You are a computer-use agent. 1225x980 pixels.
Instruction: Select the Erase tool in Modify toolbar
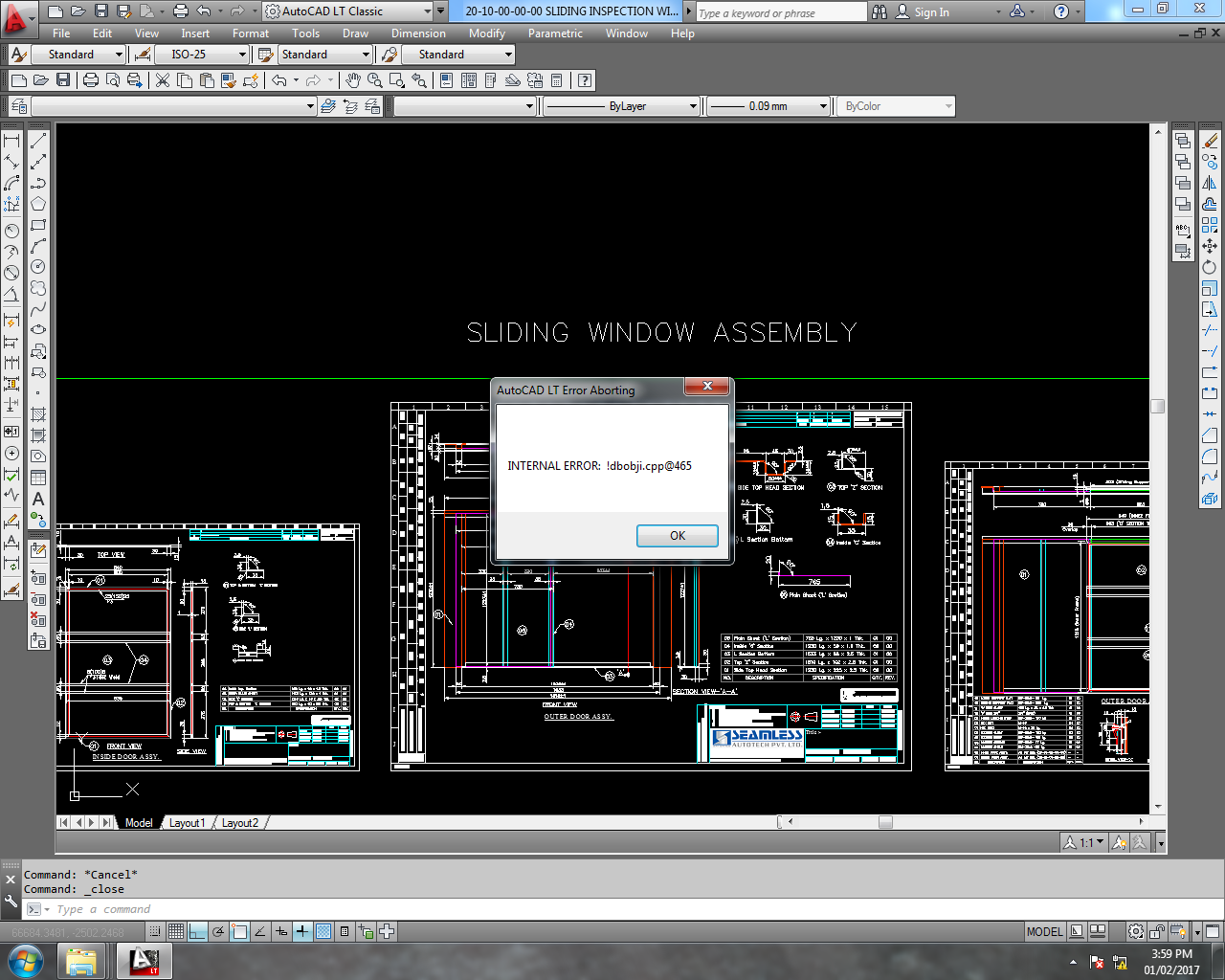coord(1210,141)
